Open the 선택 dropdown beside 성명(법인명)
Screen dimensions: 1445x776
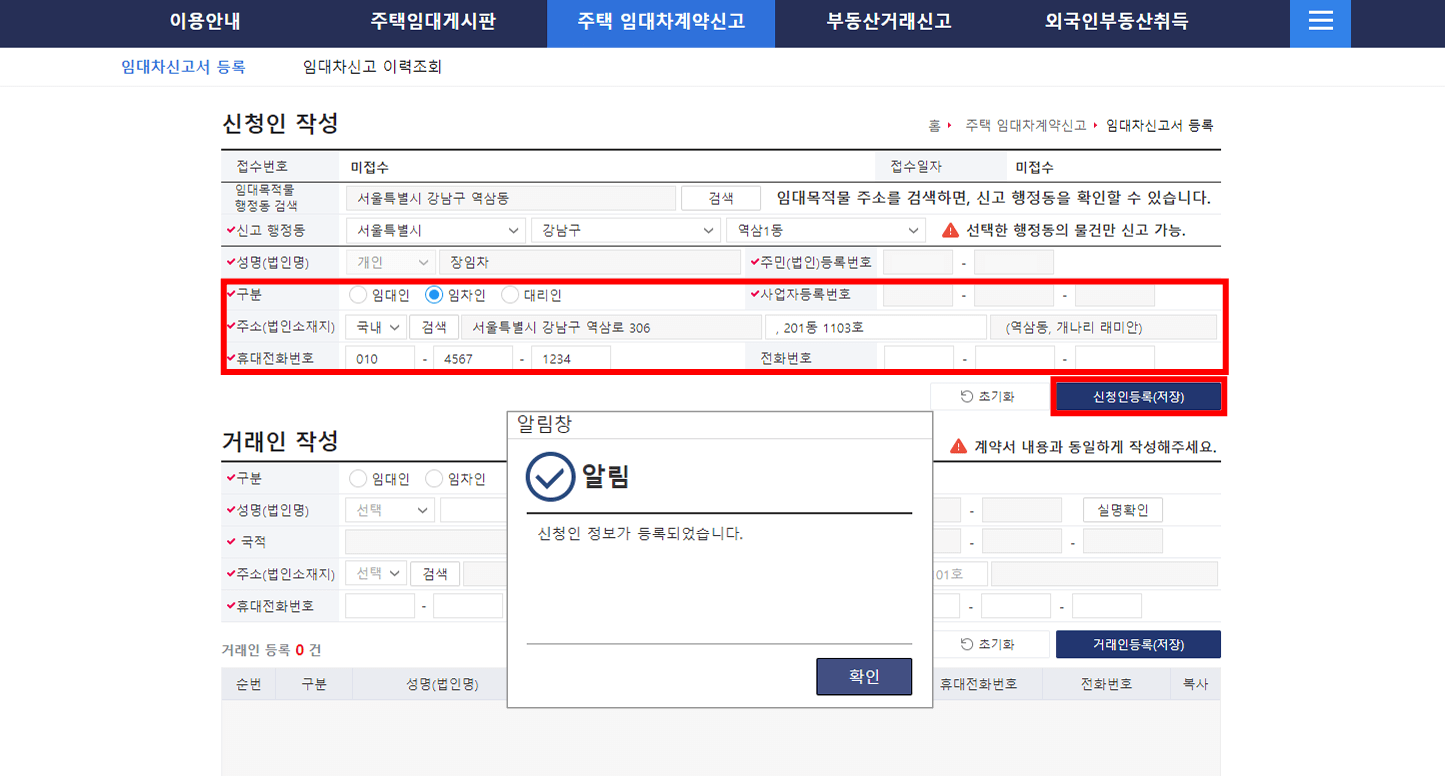[389, 509]
